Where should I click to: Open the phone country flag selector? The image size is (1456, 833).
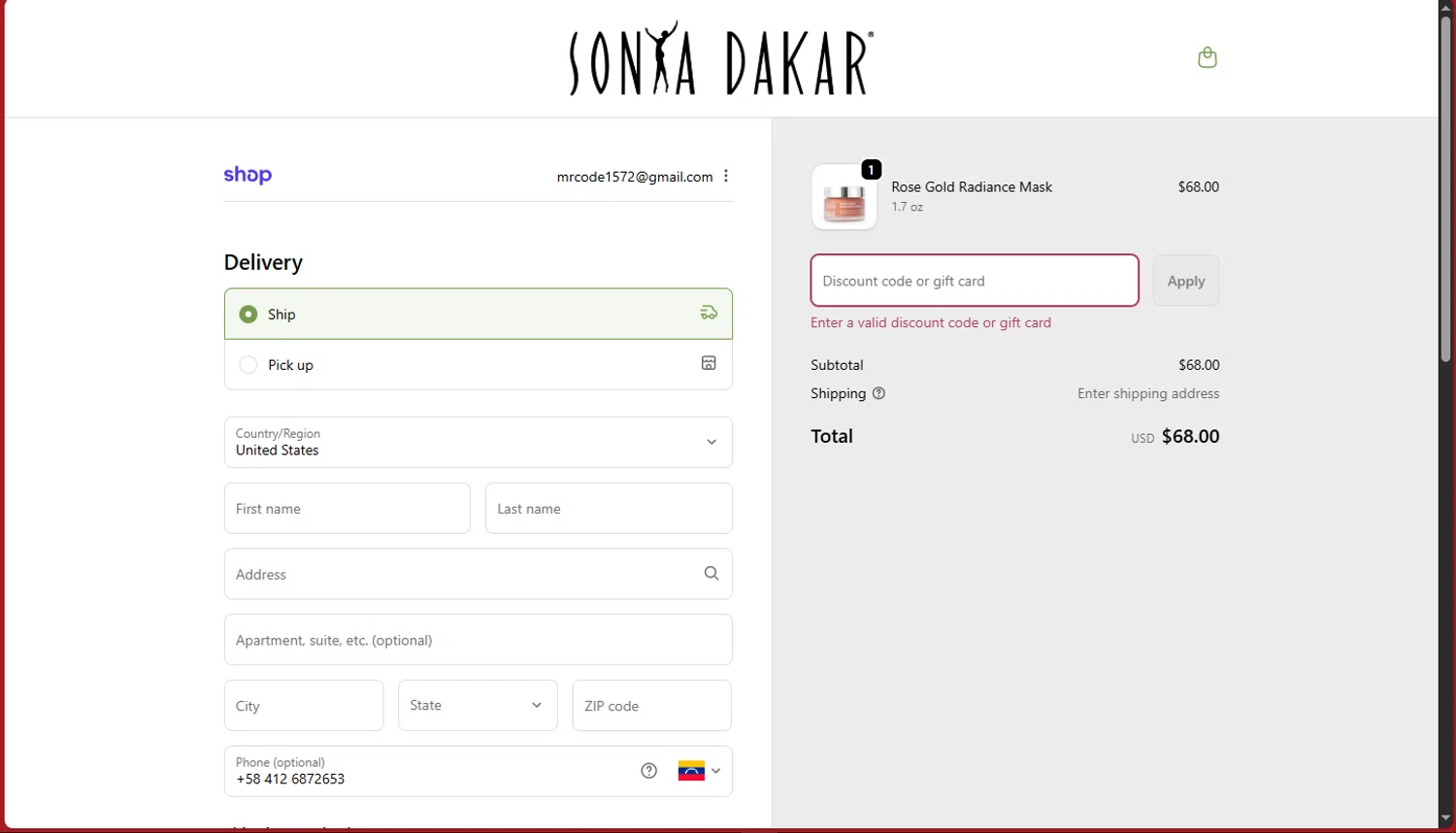click(x=699, y=771)
